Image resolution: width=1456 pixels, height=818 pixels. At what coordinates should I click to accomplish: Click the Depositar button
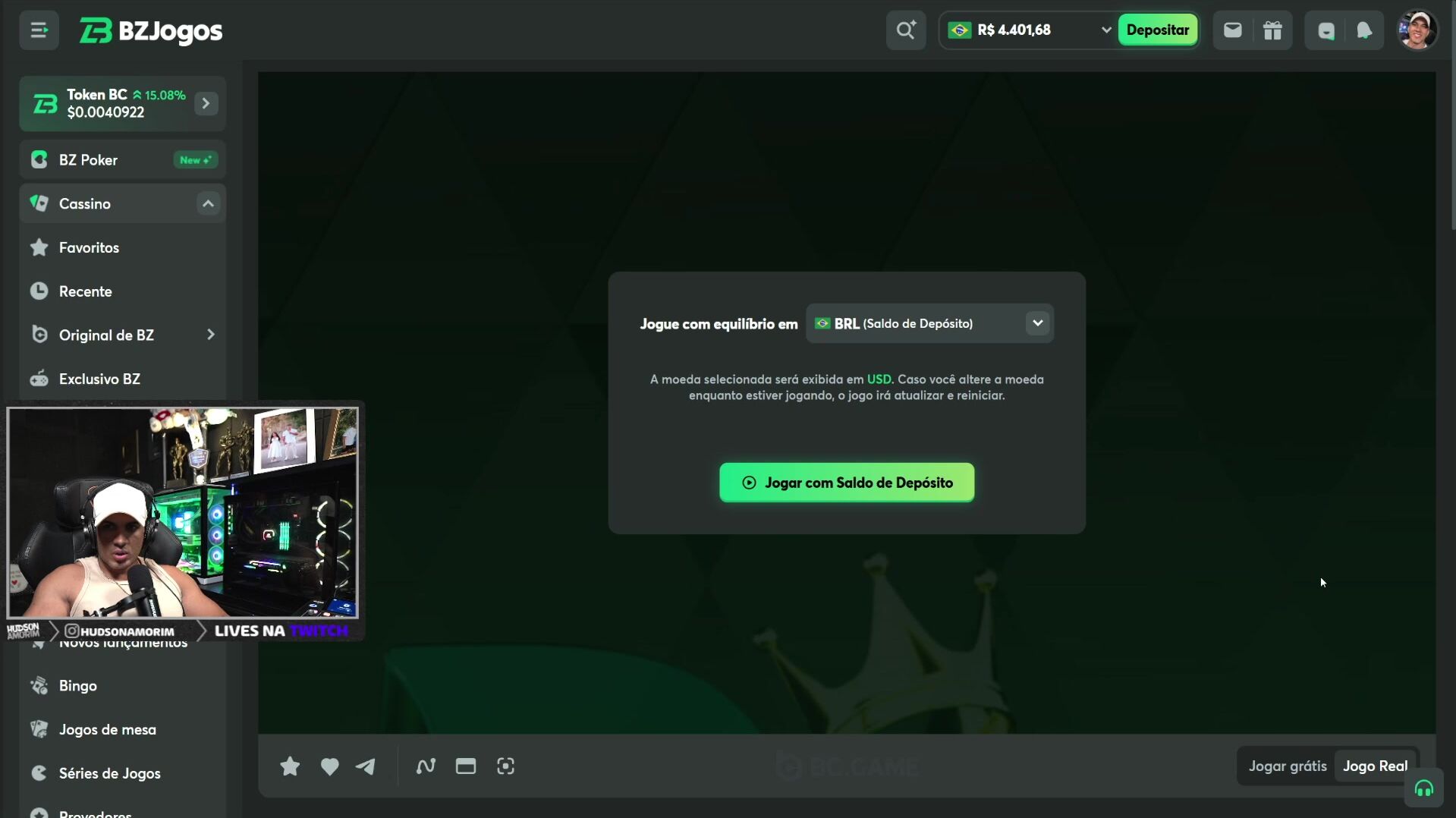(1158, 30)
